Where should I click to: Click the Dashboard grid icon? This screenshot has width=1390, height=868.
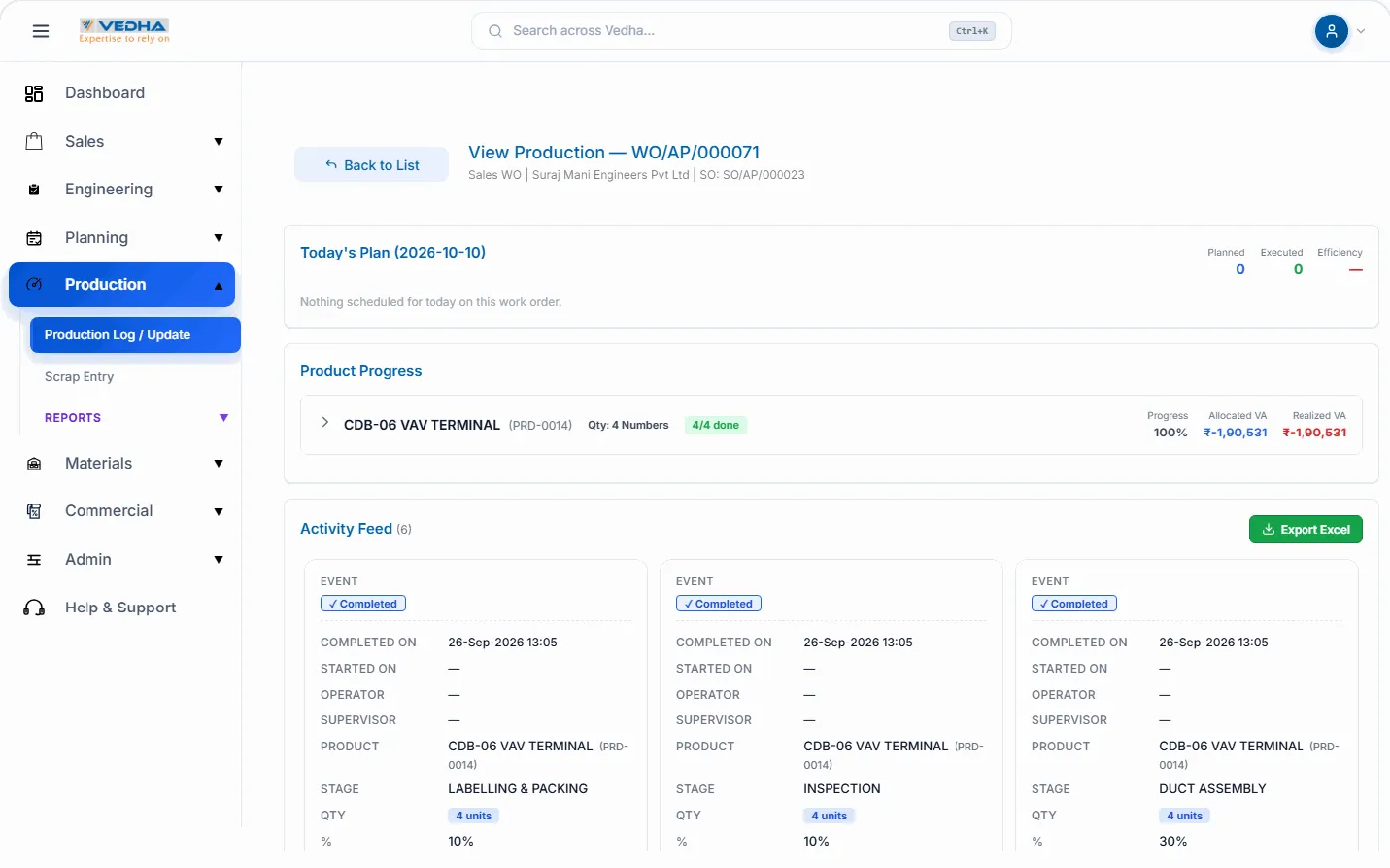coord(34,93)
